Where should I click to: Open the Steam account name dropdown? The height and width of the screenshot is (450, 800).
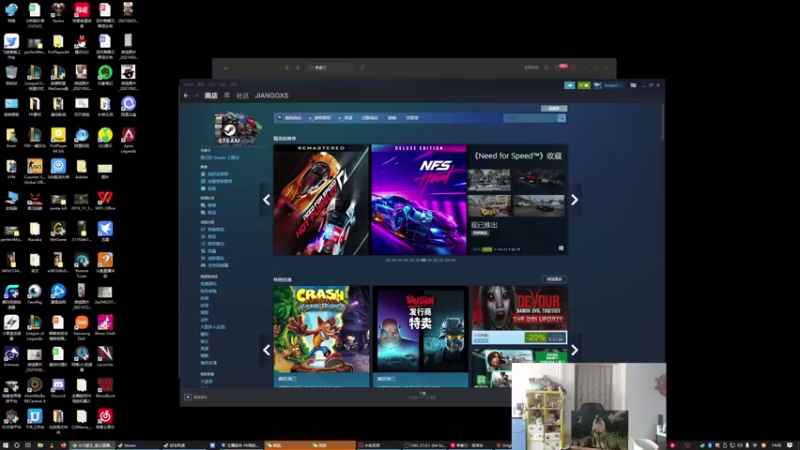[613, 85]
